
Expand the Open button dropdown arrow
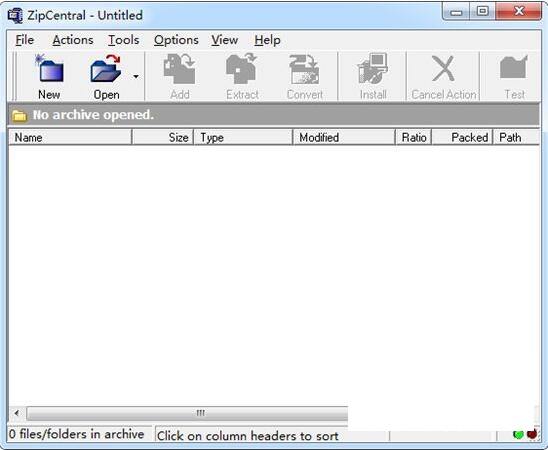pos(136,77)
